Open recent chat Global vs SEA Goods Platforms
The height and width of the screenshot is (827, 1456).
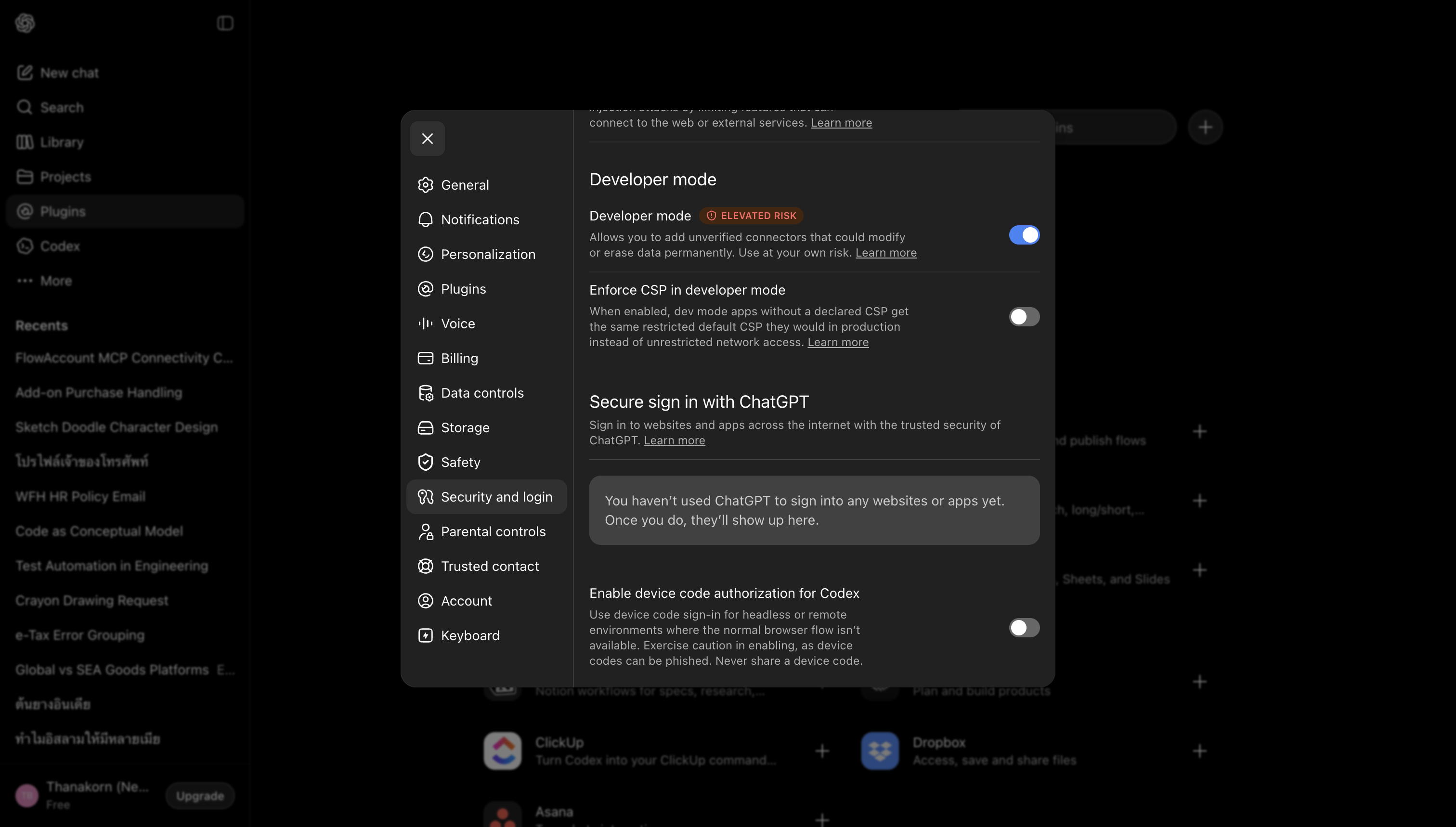pyautogui.click(x=125, y=670)
